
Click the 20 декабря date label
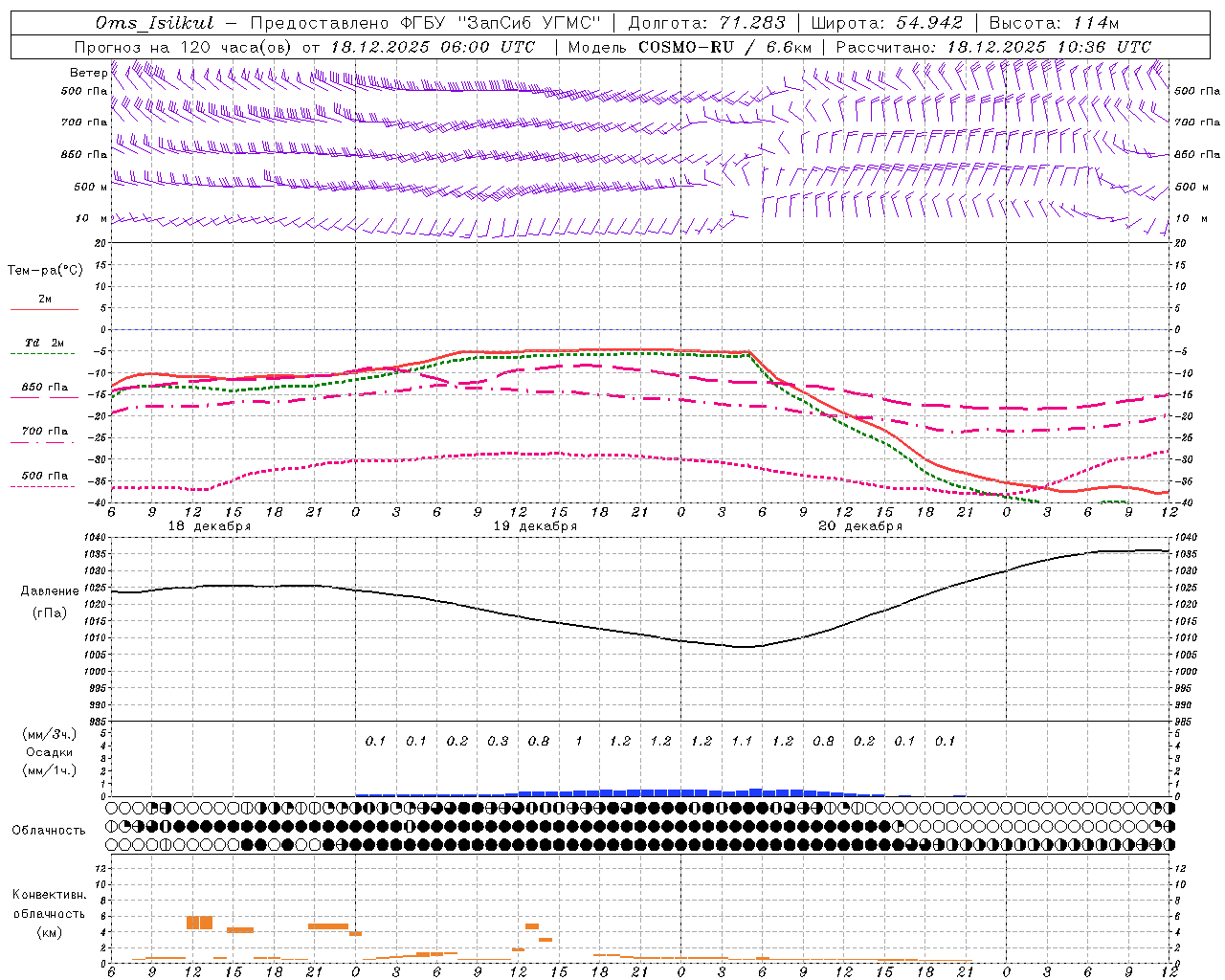click(x=860, y=526)
